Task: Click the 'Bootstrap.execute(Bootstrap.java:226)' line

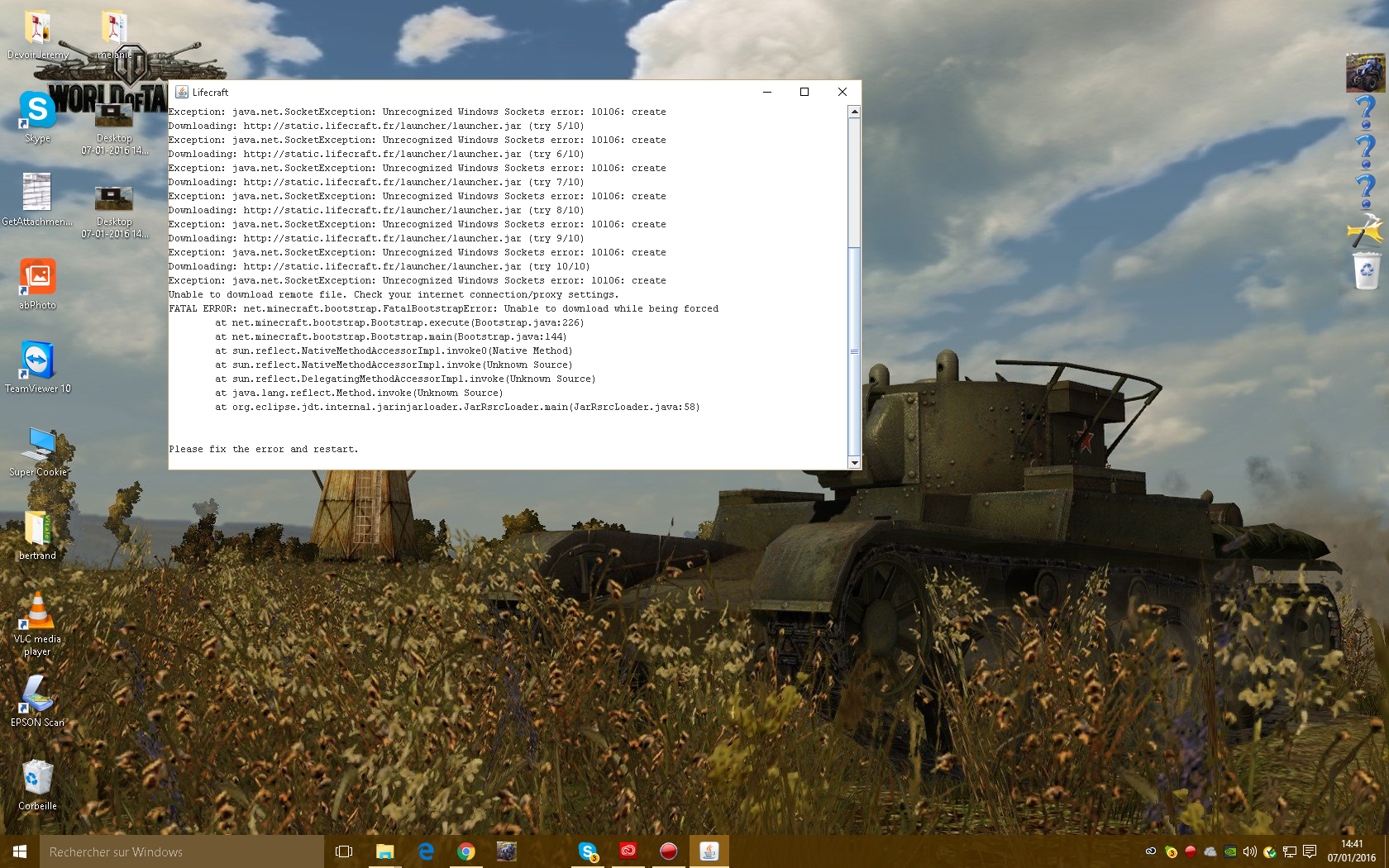Action: pyautogui.click(x=399, y=322)
